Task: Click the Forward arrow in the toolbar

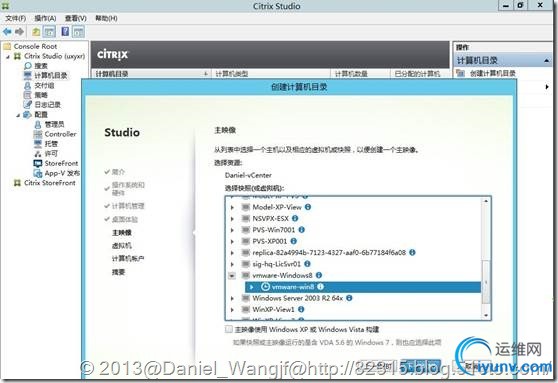Action: [19, 32]
